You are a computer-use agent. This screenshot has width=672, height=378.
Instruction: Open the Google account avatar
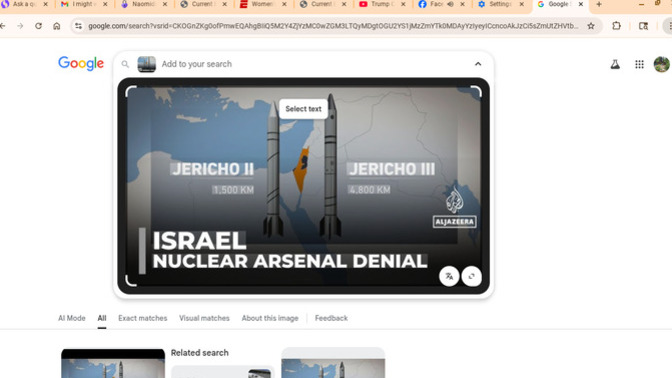tap(661, 64)
